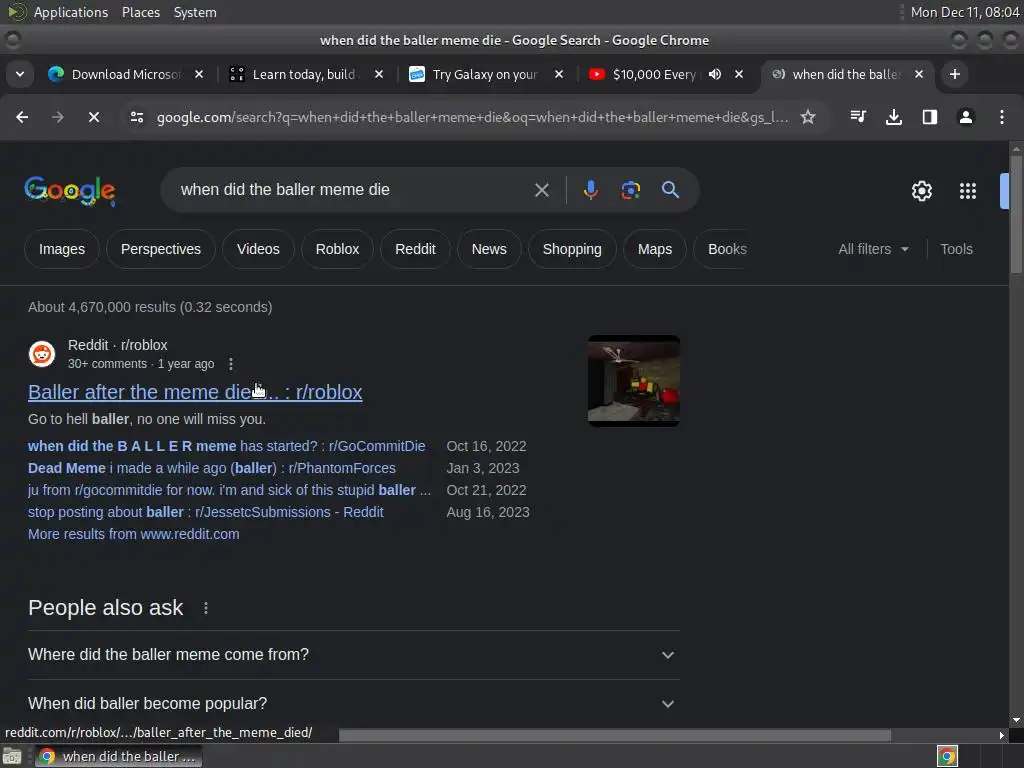
Task: Go to Google homepage via logo
Action: pos(70,191)
